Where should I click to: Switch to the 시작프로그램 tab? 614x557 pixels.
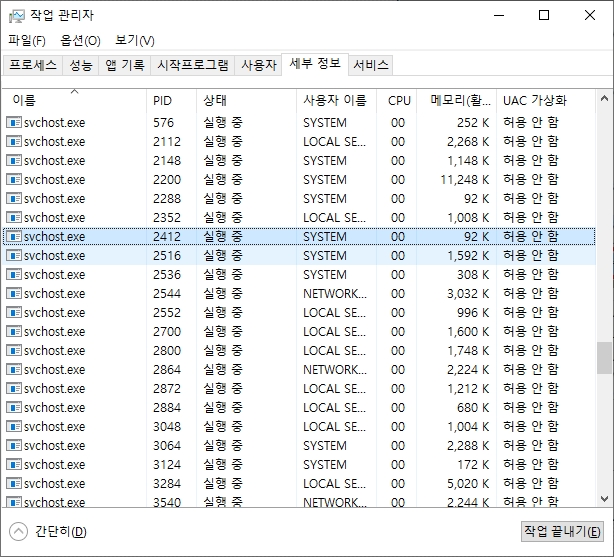pos(193,65)
